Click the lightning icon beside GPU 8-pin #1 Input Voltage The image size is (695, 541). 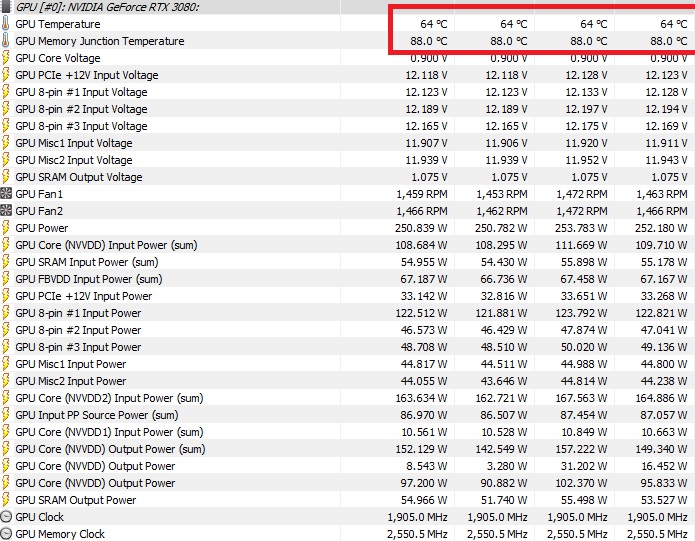[x=5, y=92]
